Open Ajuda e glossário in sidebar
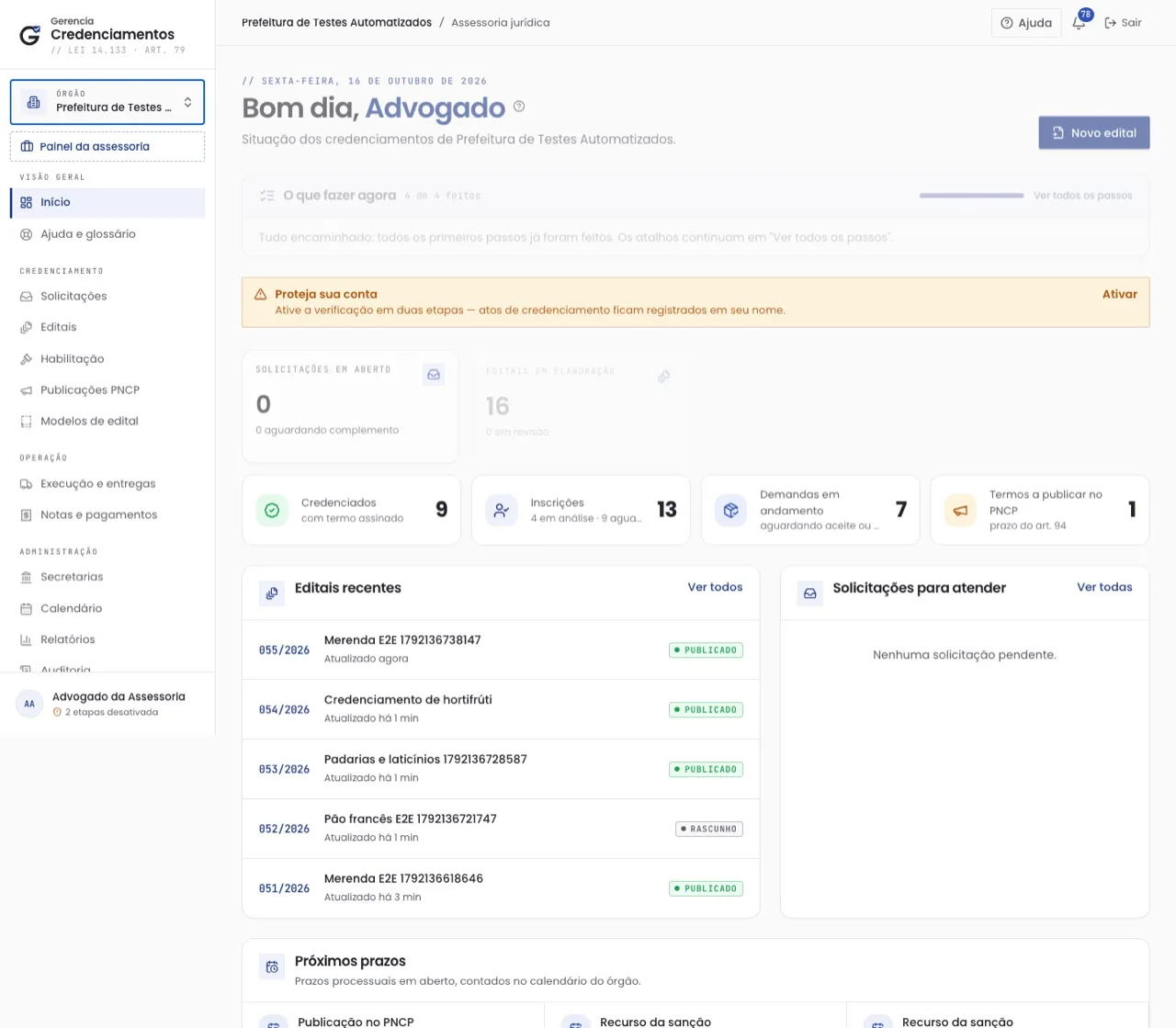The height and width of the screenshot is (1028, 1176). pos(107,234)
